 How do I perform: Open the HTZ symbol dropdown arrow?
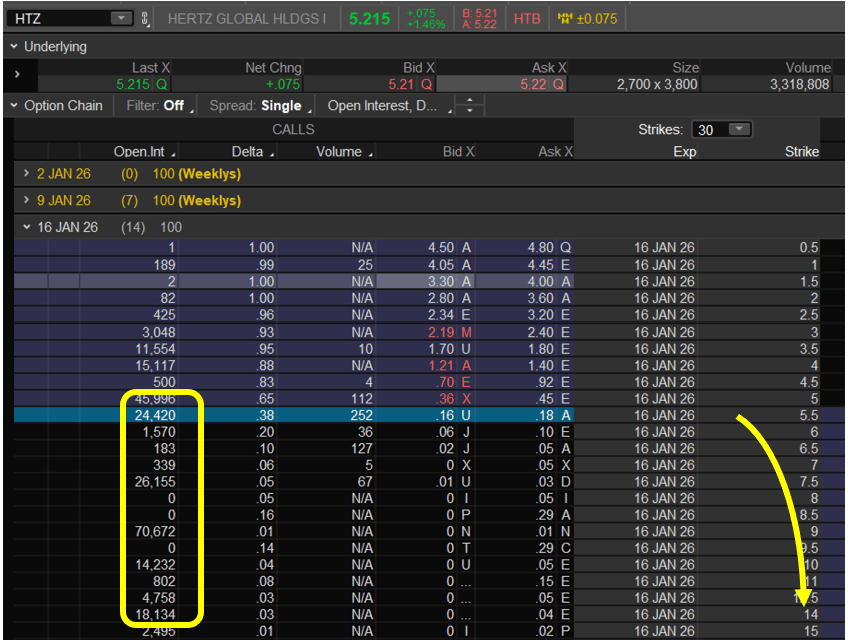coord(121,18)
